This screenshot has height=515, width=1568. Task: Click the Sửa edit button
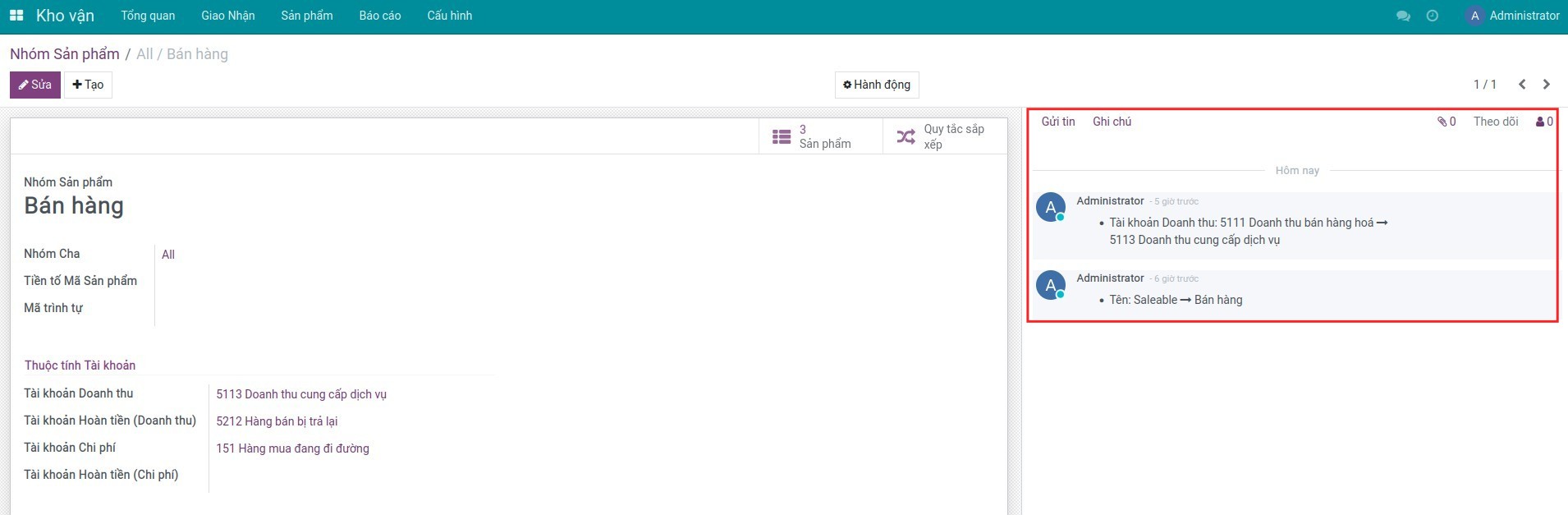(35, 85)
